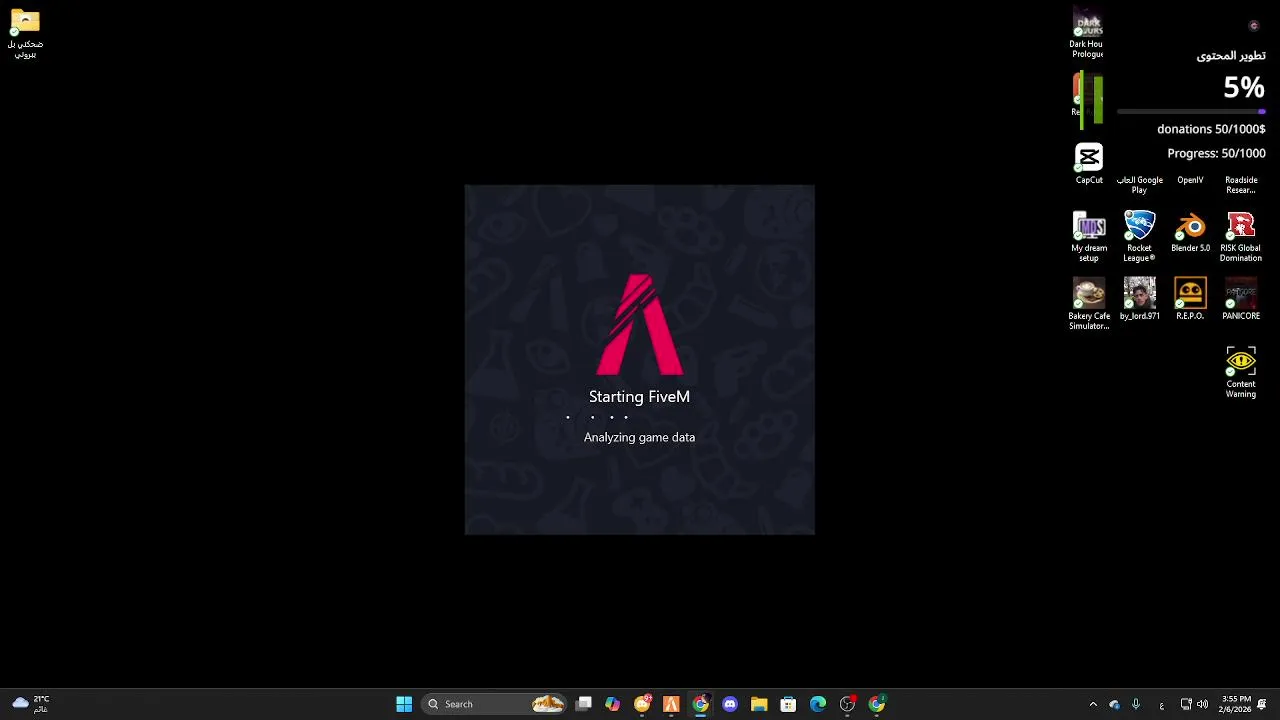Open Task View in the taskbar
Viewport: 1280px width, 720px height.
point(584,704)
